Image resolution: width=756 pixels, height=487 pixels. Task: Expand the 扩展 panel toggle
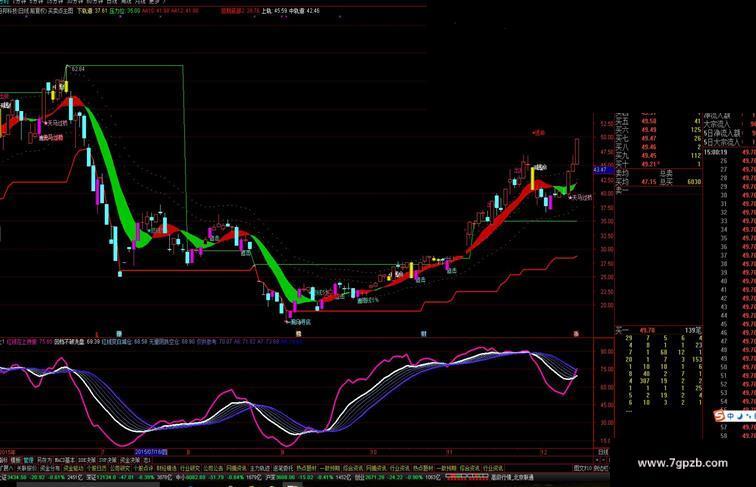click(7, 468)
